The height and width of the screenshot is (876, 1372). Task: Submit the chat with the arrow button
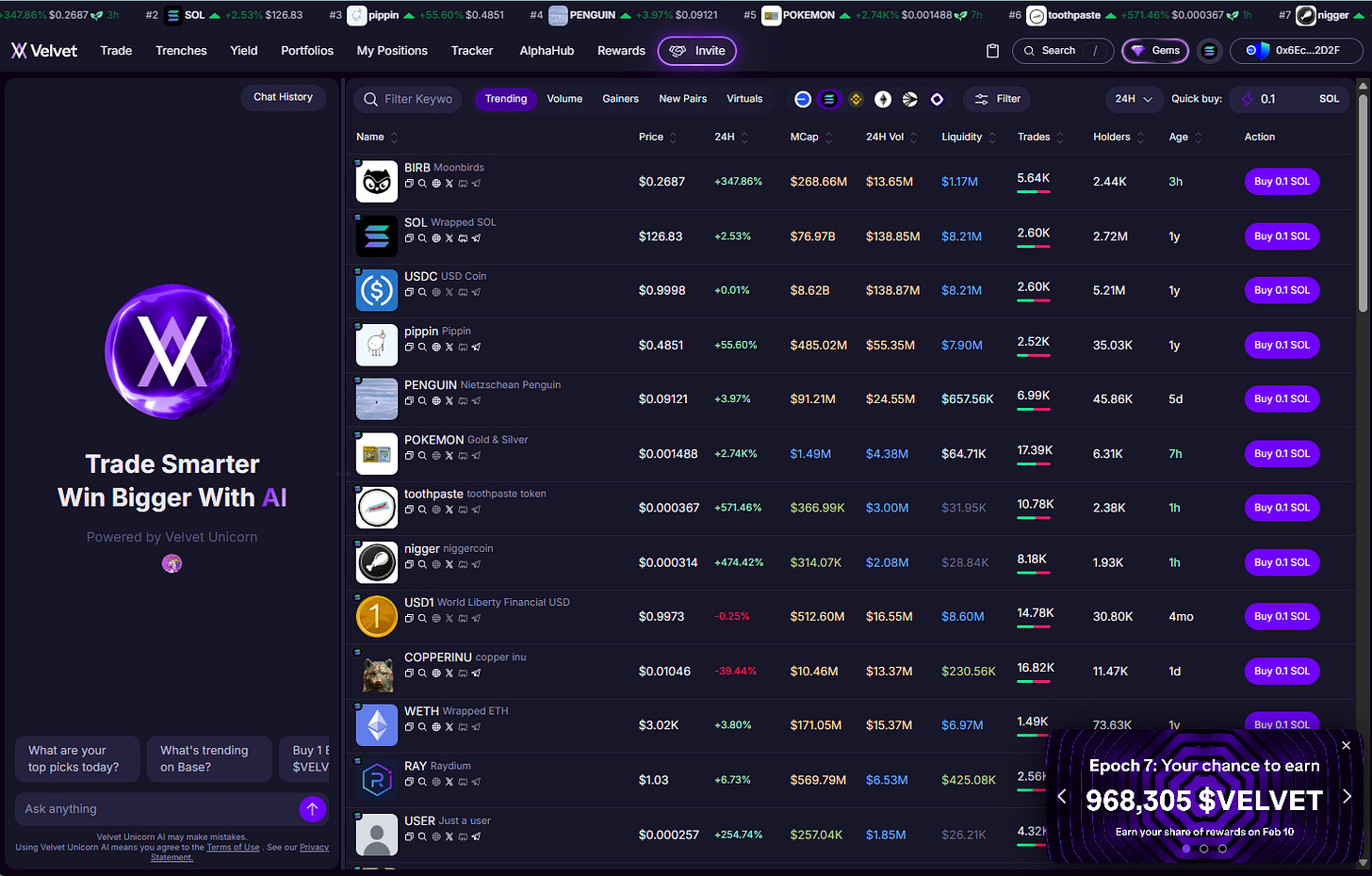coord(312,809)
